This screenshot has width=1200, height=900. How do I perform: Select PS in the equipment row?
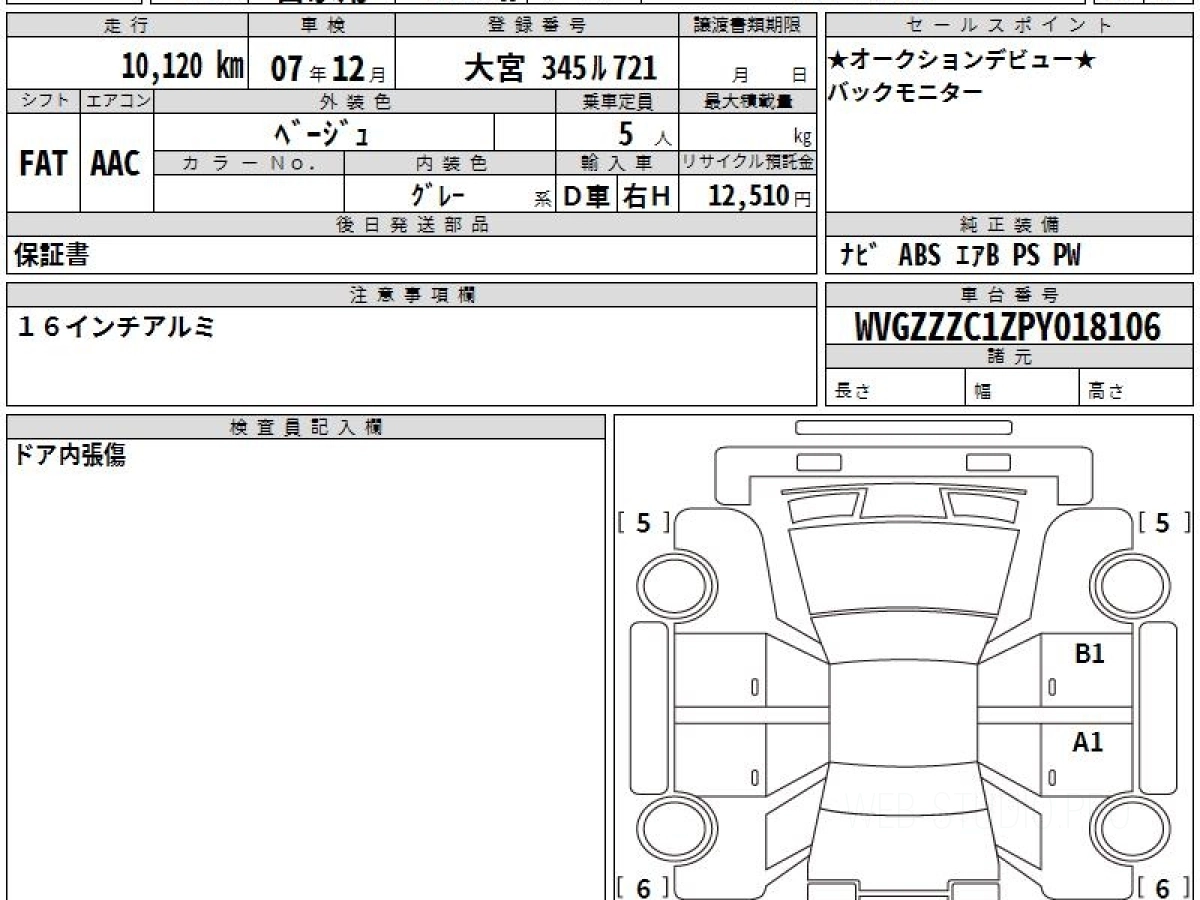click(1026, 255)
